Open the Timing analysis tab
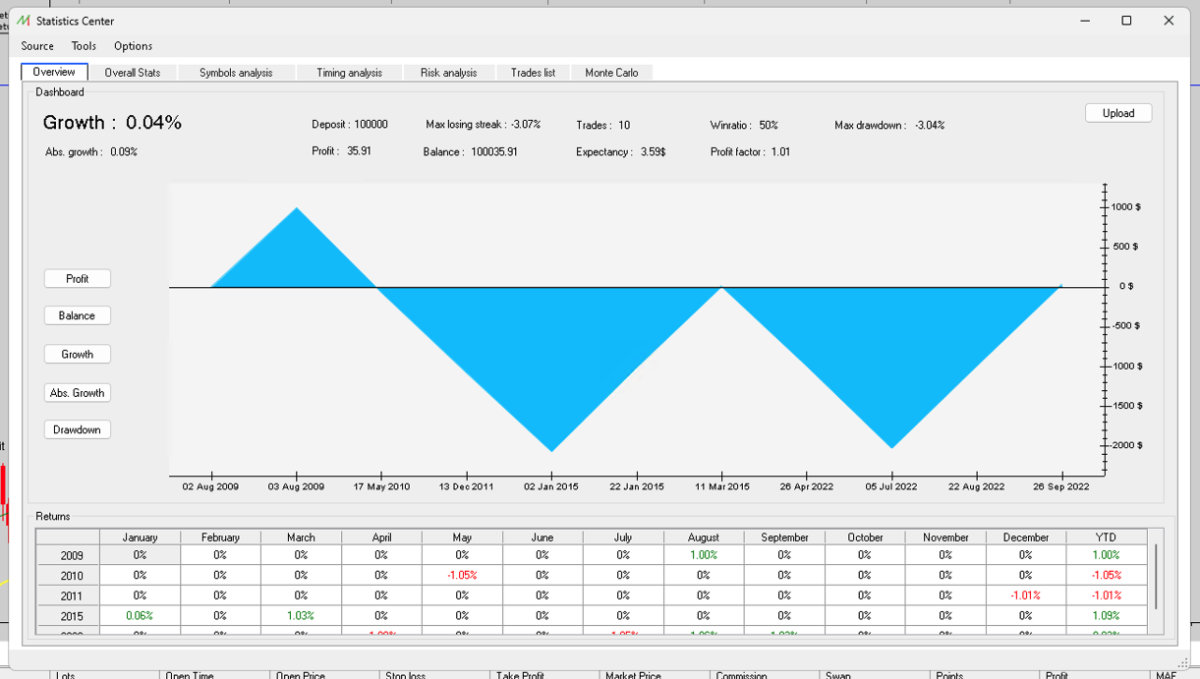 tap(349, 73)
